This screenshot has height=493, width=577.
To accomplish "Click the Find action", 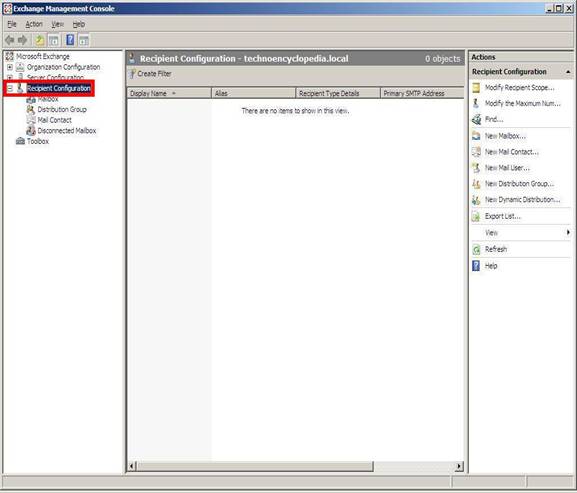I will coord(494,119).
